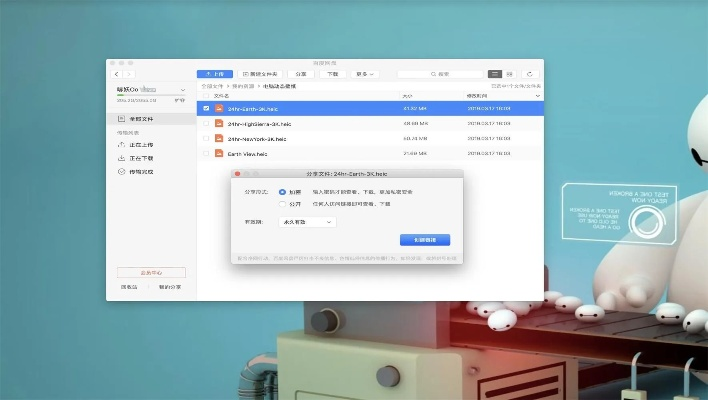Go forward with the right arrow
708x400 pixels.
(129, 74)
